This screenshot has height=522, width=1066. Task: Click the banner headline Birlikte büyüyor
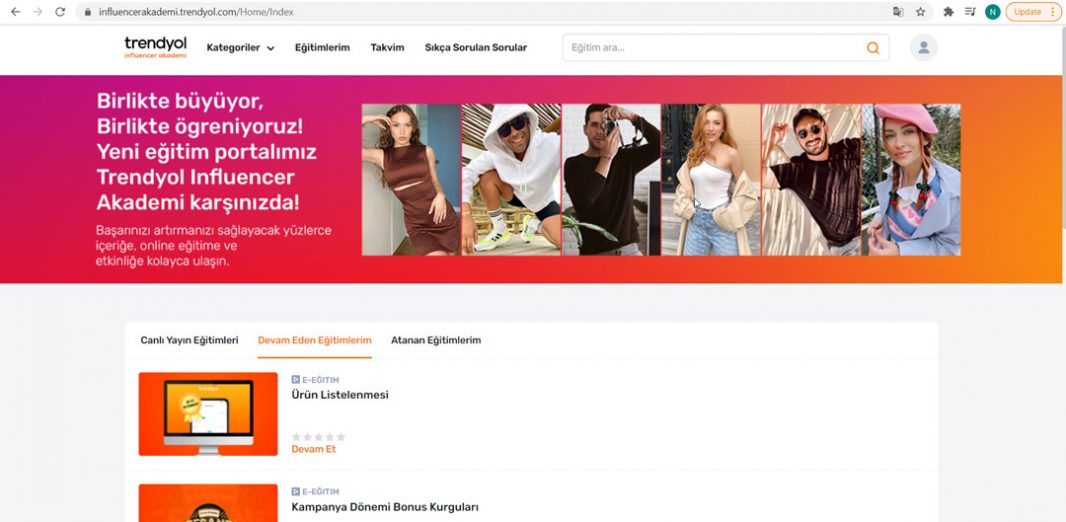pyautogui.click(x=179, y=101)
